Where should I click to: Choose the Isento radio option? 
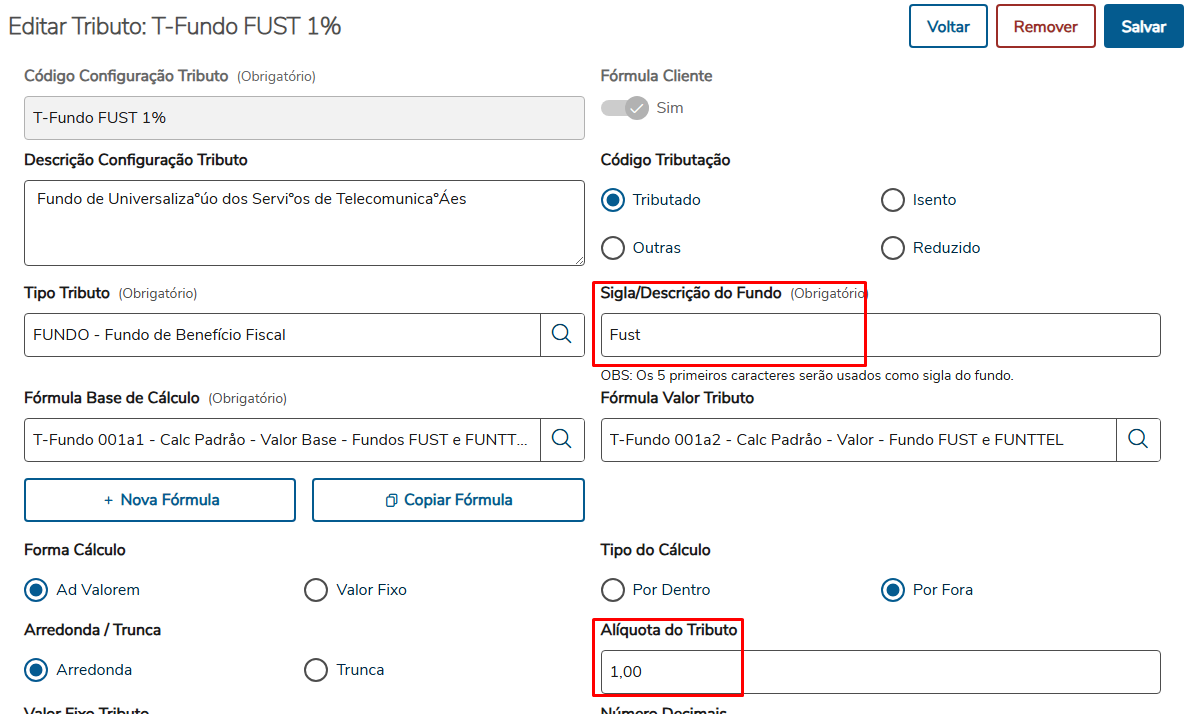coord(893,200)
